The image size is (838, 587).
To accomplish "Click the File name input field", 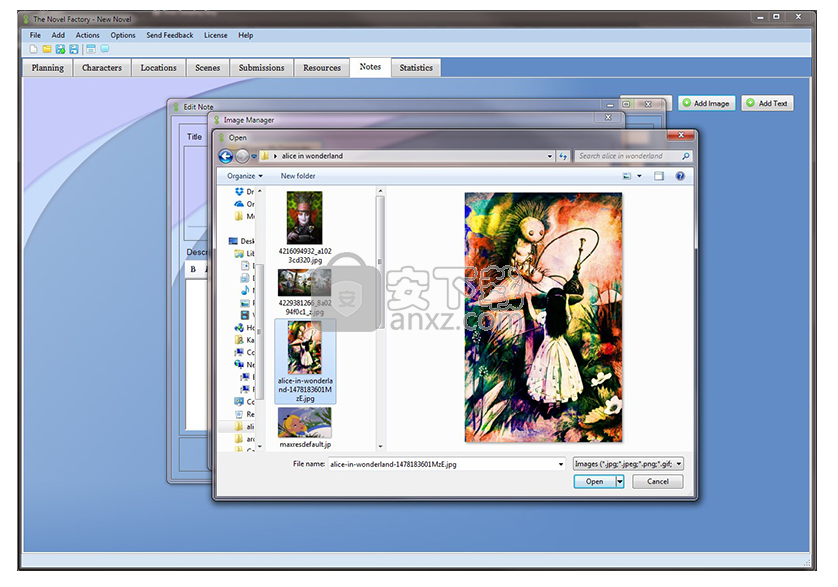I will [x=447, y=464].
